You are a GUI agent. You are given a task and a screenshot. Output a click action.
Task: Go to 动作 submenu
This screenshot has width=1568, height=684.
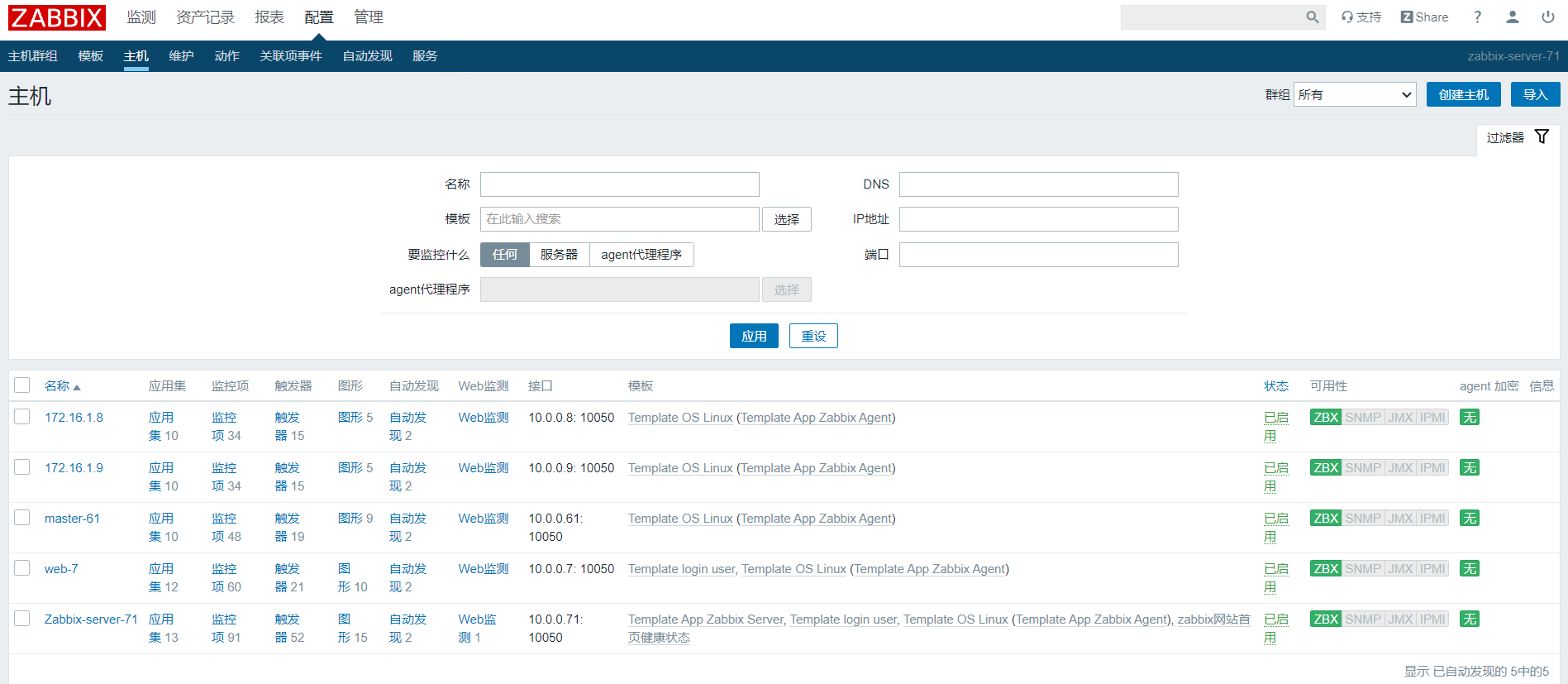coord(226,56)
